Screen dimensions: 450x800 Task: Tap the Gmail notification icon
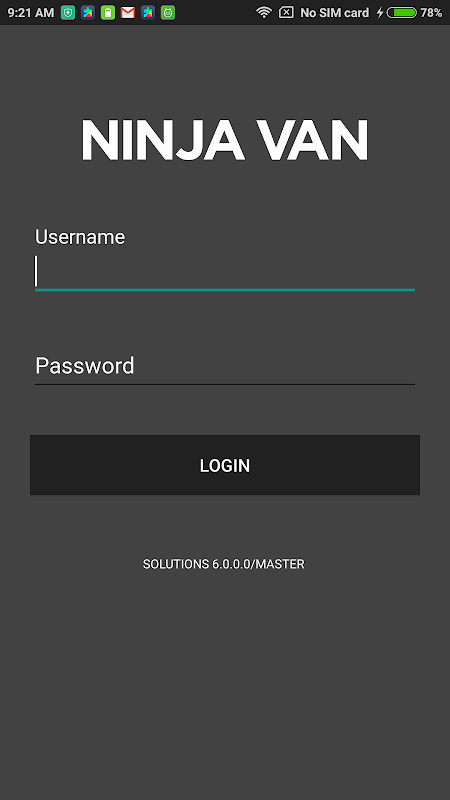click(x=128, y=13)
